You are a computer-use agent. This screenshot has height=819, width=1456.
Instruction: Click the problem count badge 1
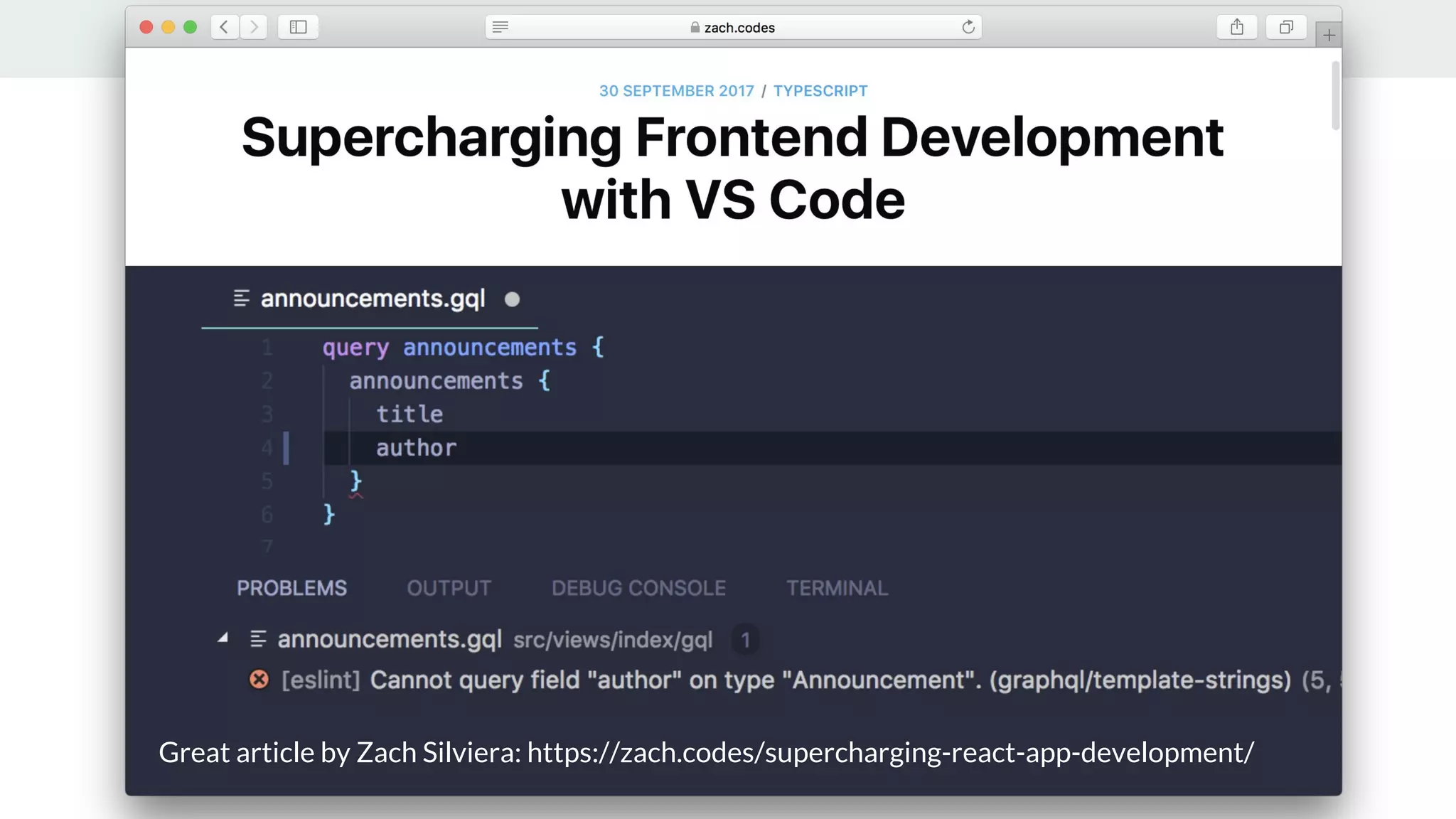point(745,640)
